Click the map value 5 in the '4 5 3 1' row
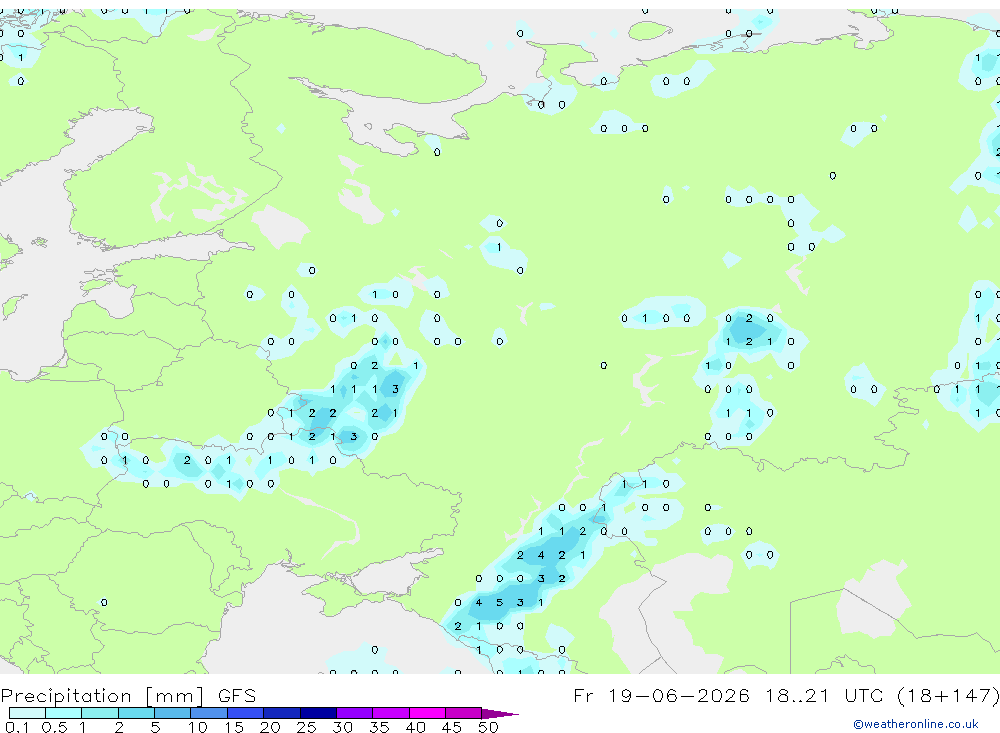The height and width of the screenshot is (733, 1000). pos(499,602)
